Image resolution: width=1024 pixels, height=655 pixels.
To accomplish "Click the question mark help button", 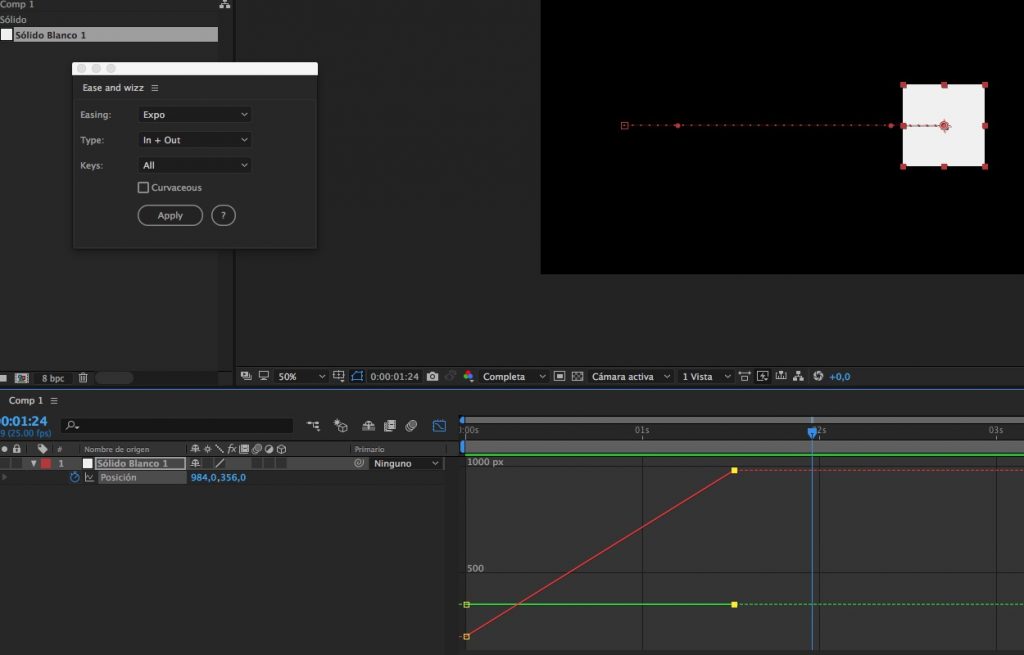I will pos(223,215).
